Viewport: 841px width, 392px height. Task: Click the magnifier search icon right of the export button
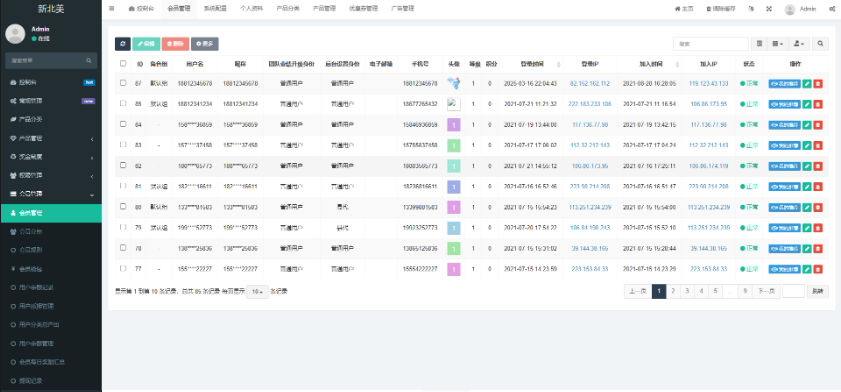pyautogui.click(x=820, y=44)
